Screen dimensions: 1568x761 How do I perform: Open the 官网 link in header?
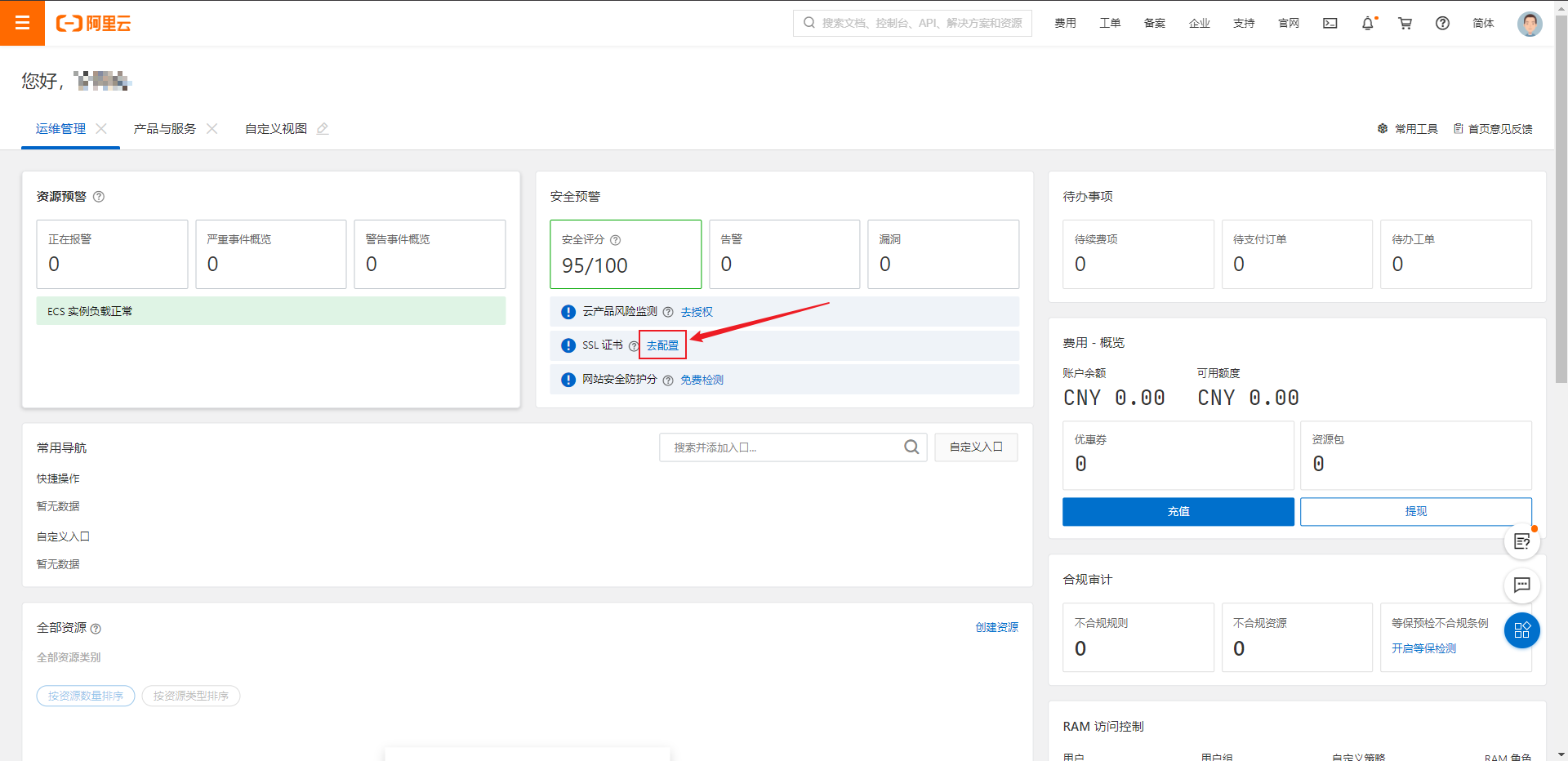[x=1289, y=23]
